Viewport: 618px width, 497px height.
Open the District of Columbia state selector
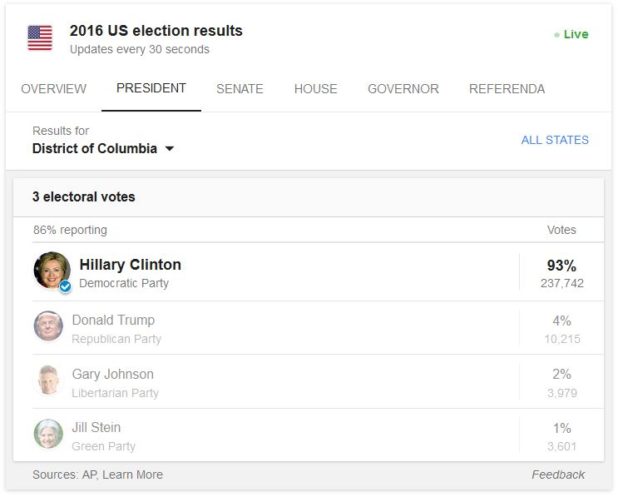(x=103, y=149)
